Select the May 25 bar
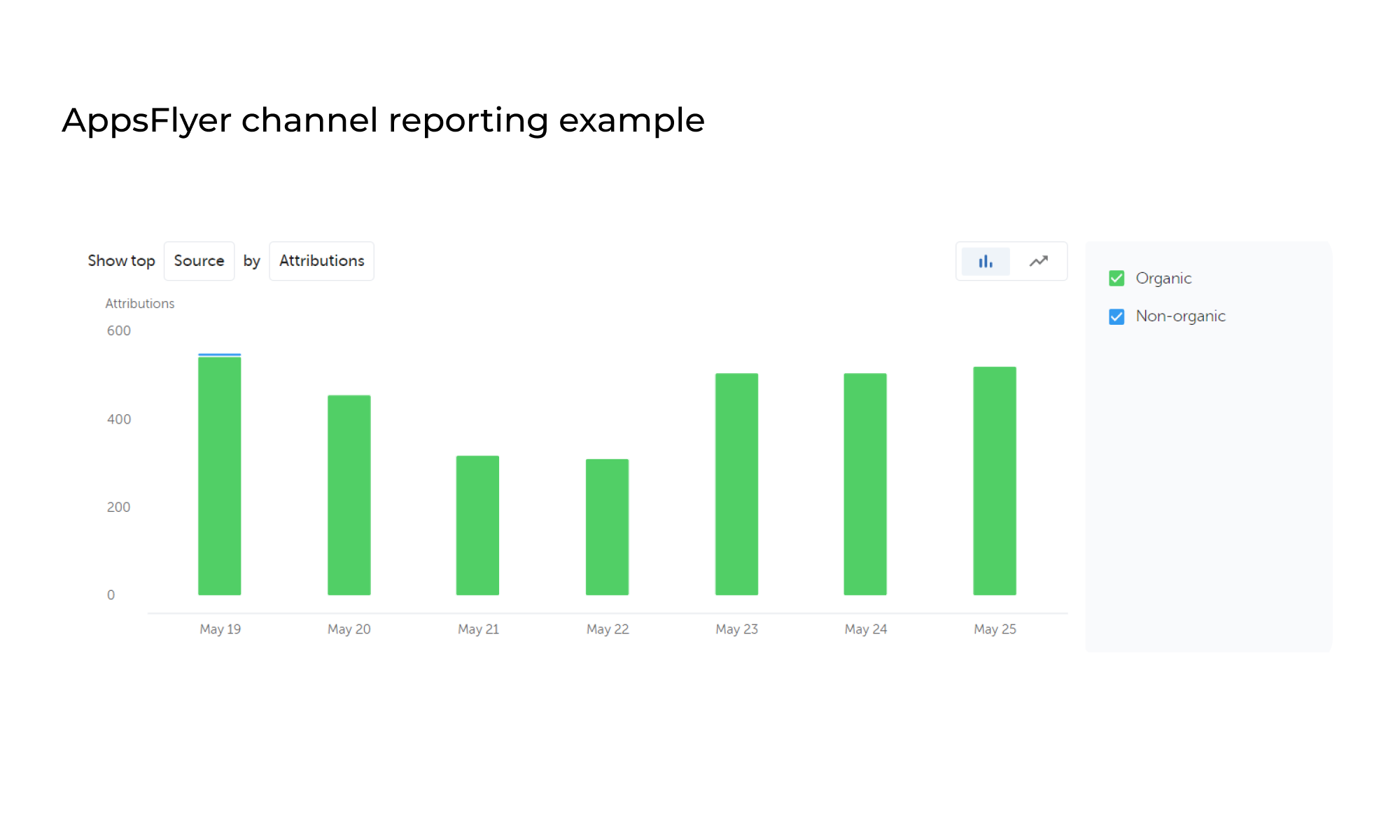This screenshot has width=1400, height=840. (995, 481)
